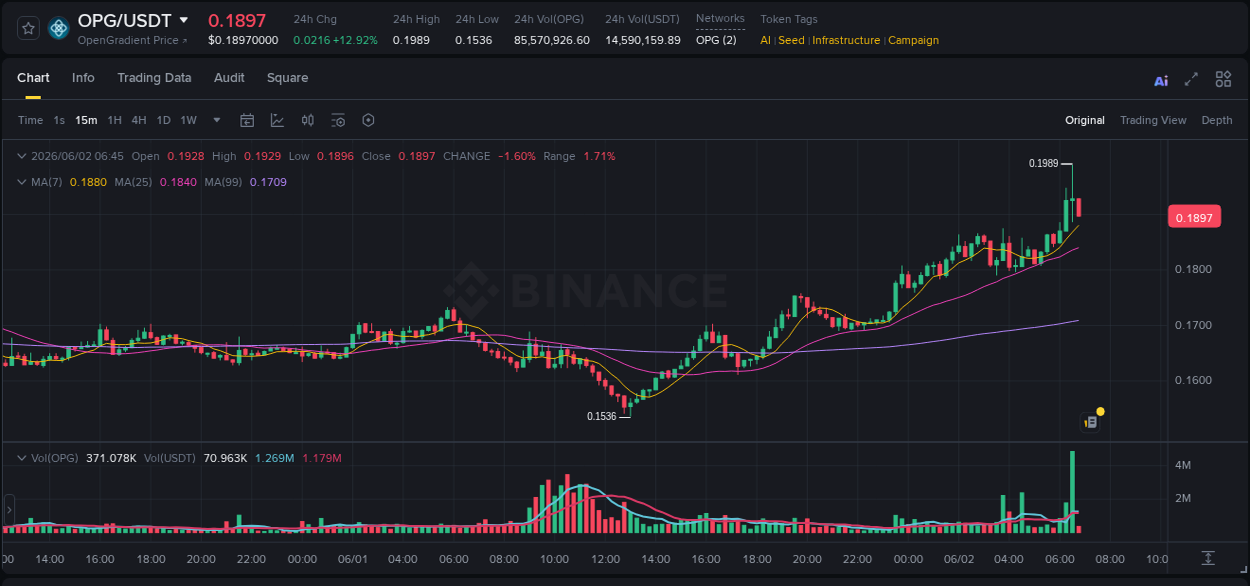The width and height of the screenshot is (1250, 586).
Task: Switch to the Original chart view
Action: coord(1085,120)
